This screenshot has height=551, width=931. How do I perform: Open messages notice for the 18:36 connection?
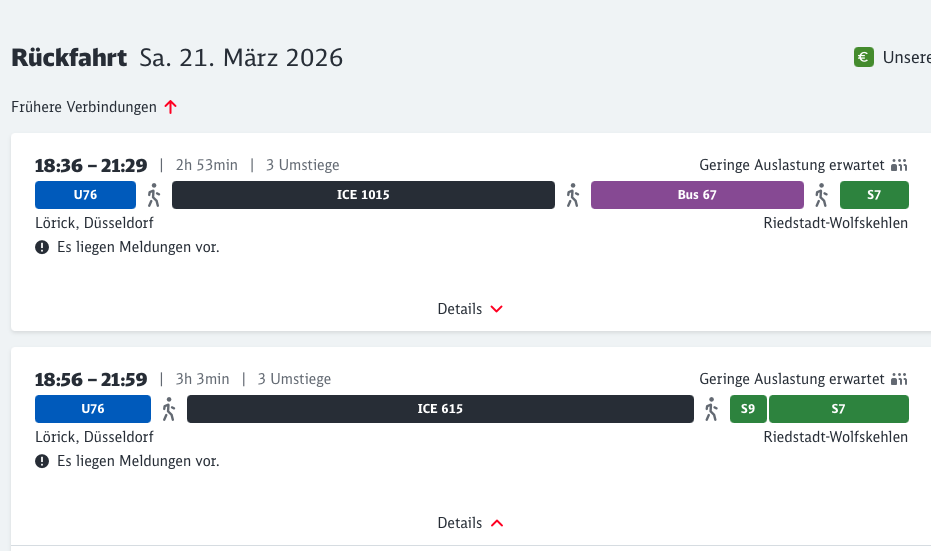click(x=137, y=247)
